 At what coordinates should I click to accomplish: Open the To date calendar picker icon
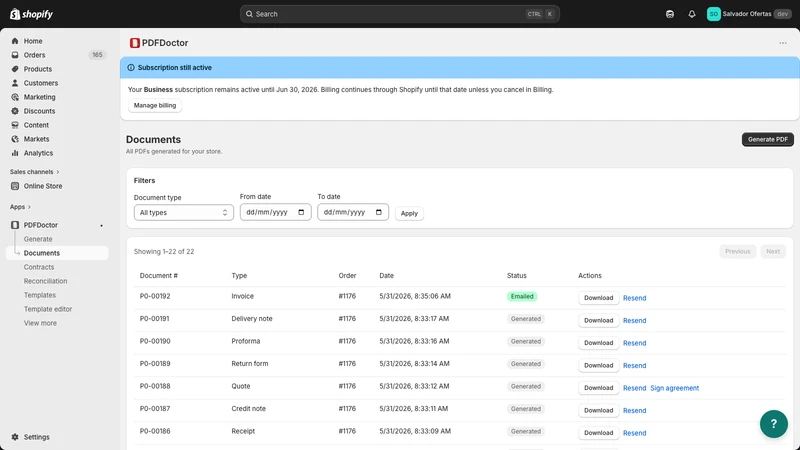379,212
